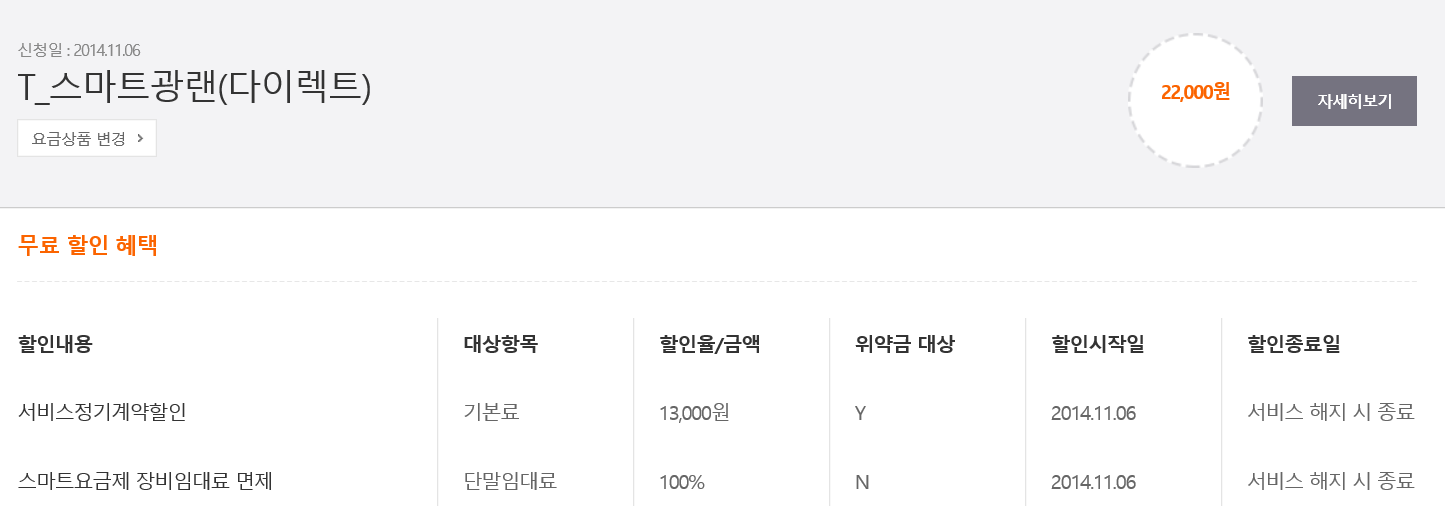Click the 위약금 대상 column header
The width and height of the screenshot is (1445, 528).
coord(904,344)
